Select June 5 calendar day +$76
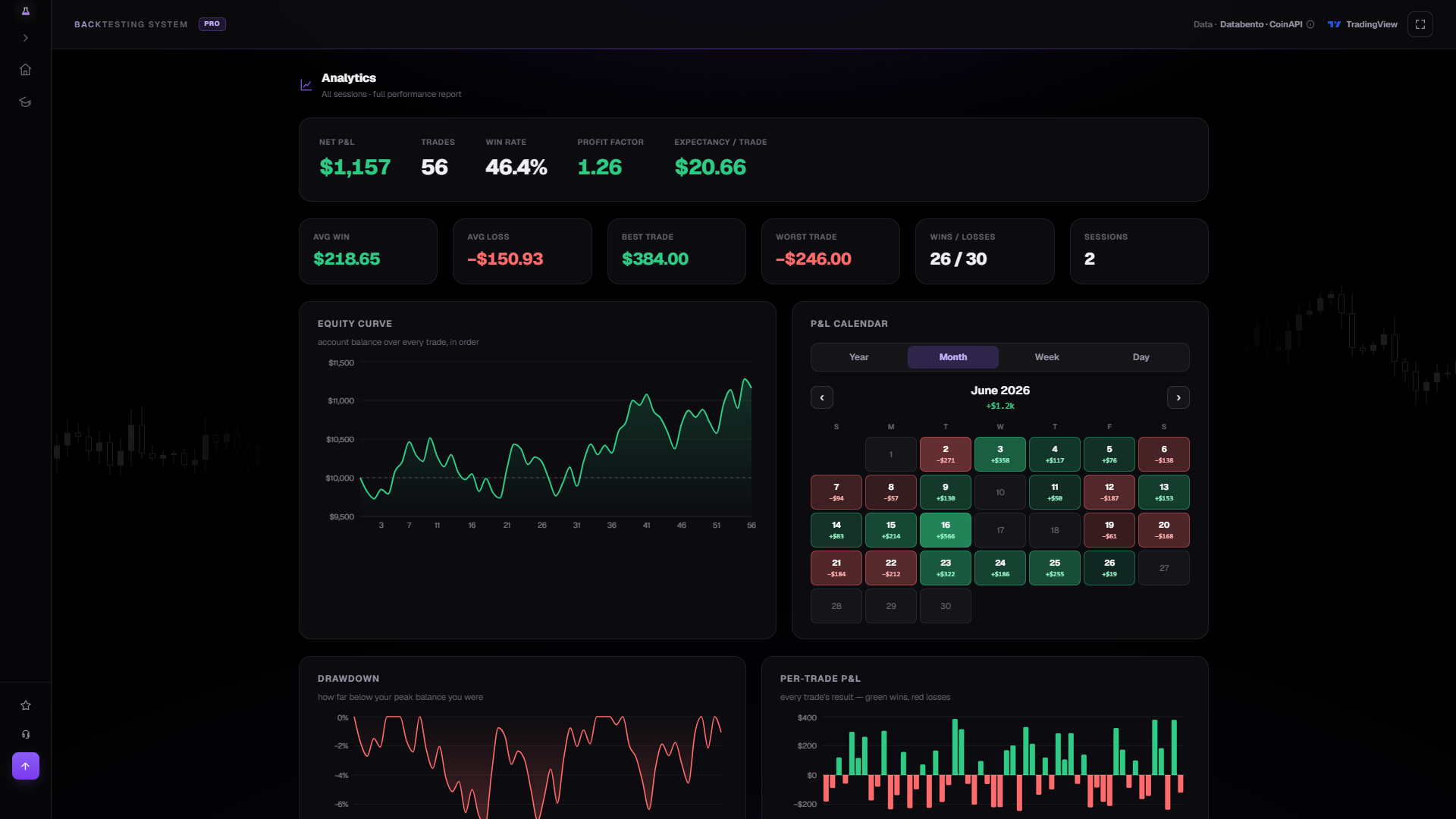The height and width of the screenshot is (819, 1456). pos(1109,454)
